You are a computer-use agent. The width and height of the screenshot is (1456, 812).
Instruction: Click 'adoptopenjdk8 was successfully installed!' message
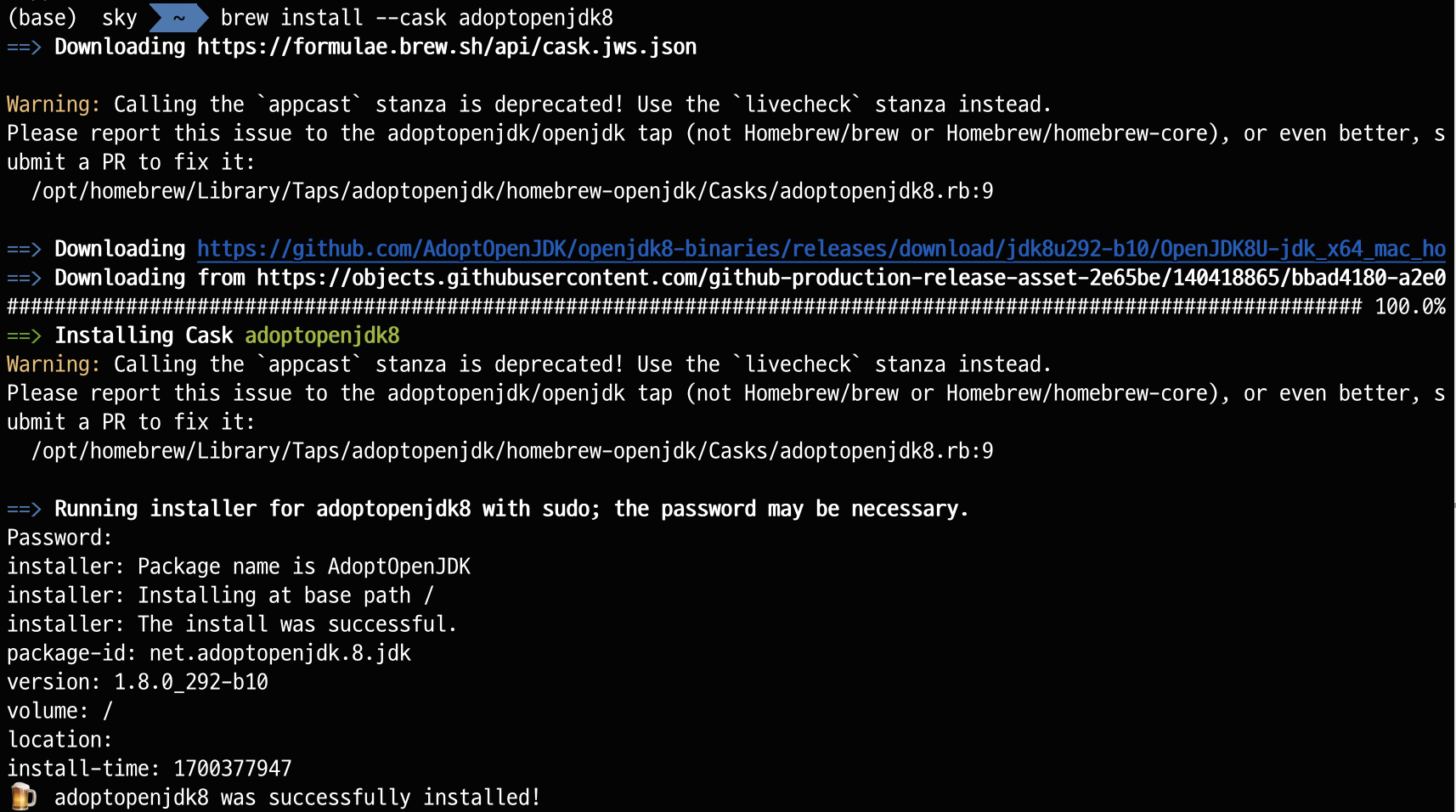click(x=297, y=798)
